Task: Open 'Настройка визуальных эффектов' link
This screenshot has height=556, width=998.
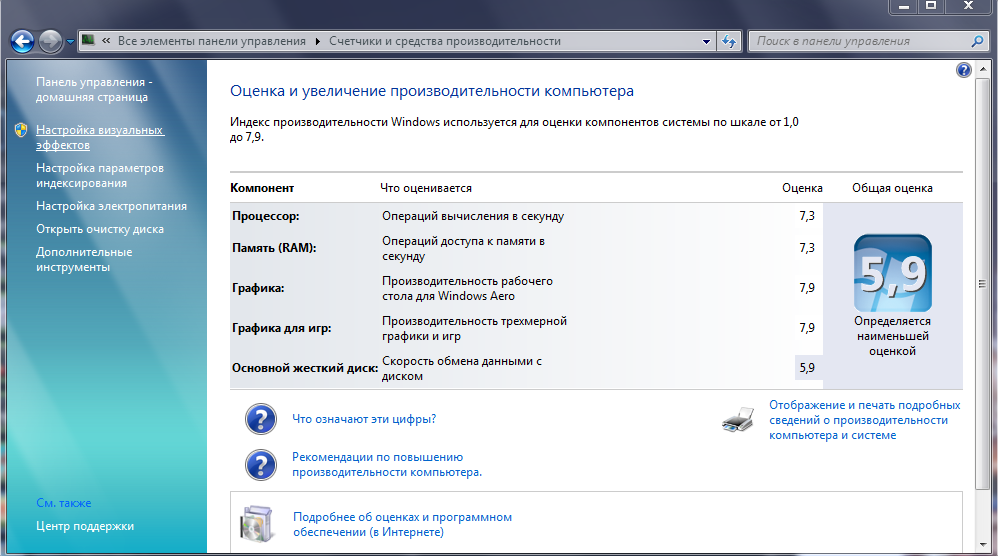Action: tap(100, 137)
